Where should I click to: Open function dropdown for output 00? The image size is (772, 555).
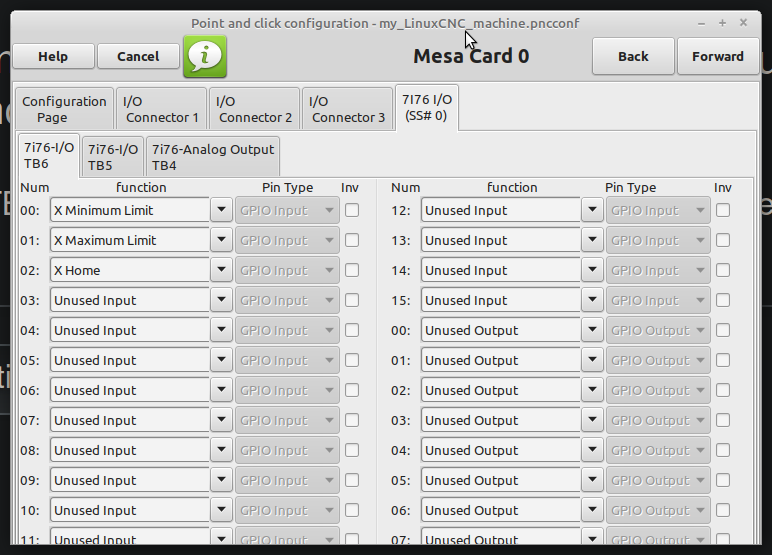592,330
